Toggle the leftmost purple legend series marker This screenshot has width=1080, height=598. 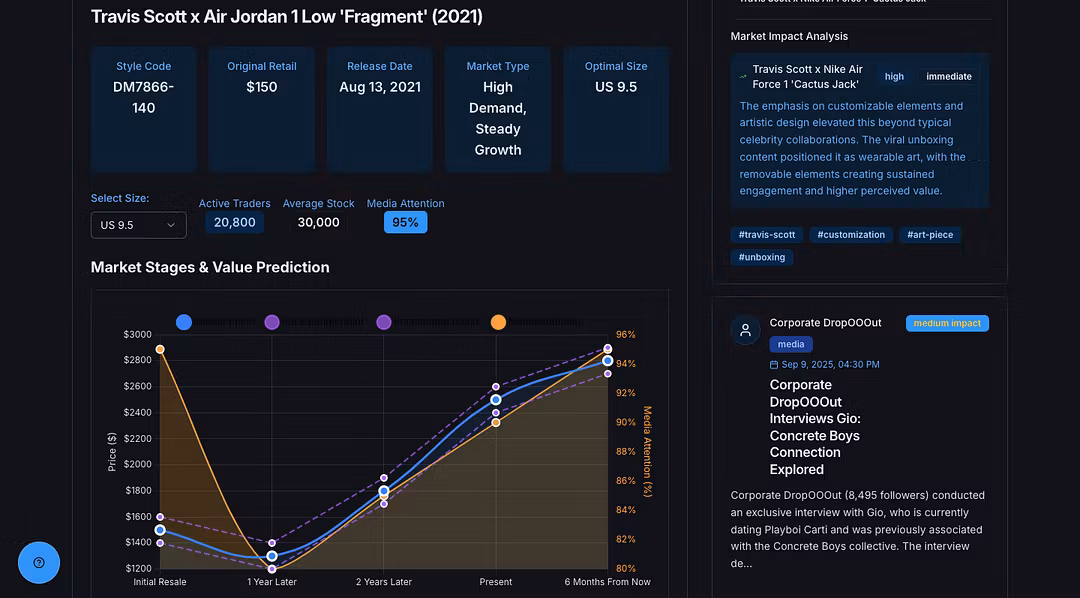pyautogui.click(x=272, y=322)
